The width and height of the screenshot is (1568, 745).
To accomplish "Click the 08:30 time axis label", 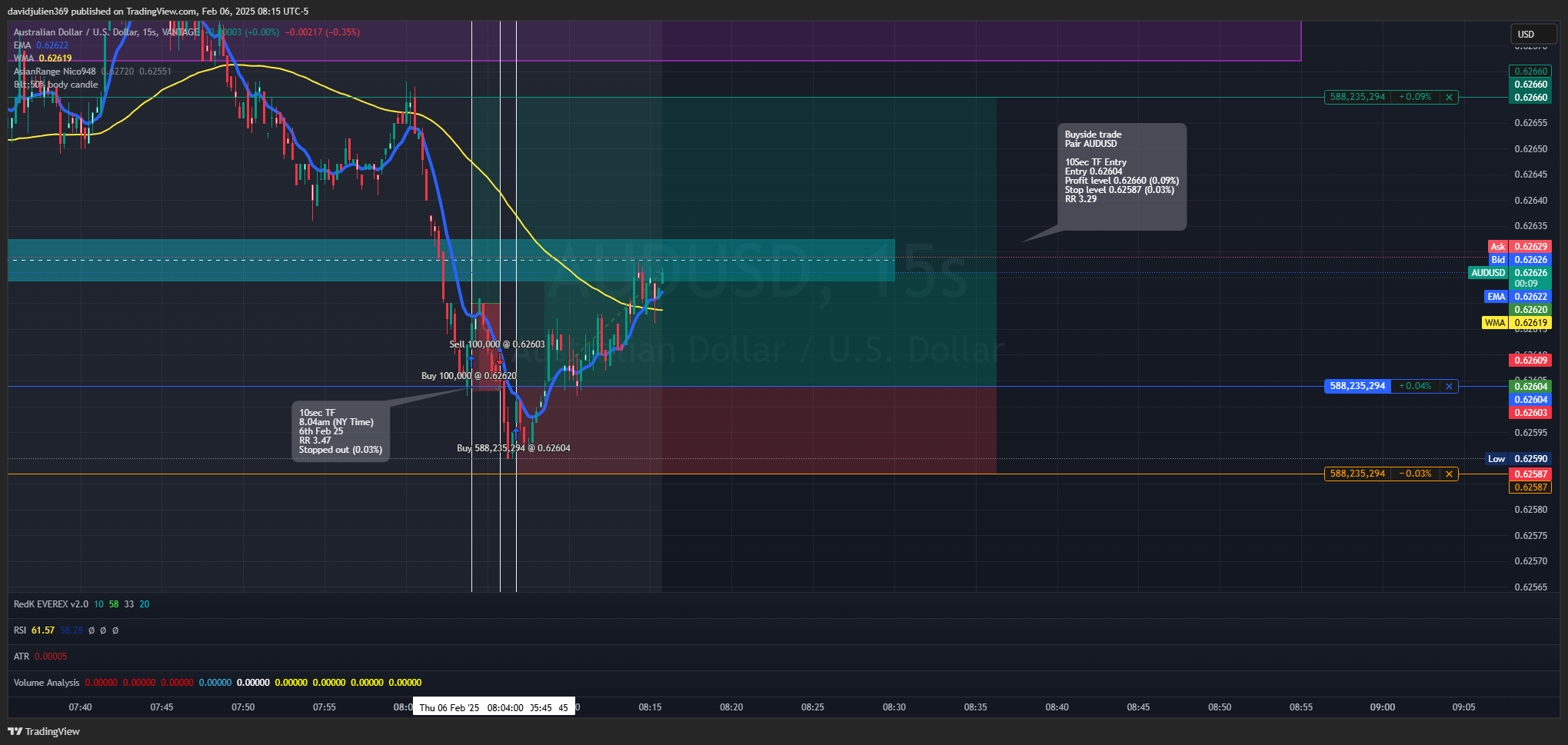I will click(894, 707).
